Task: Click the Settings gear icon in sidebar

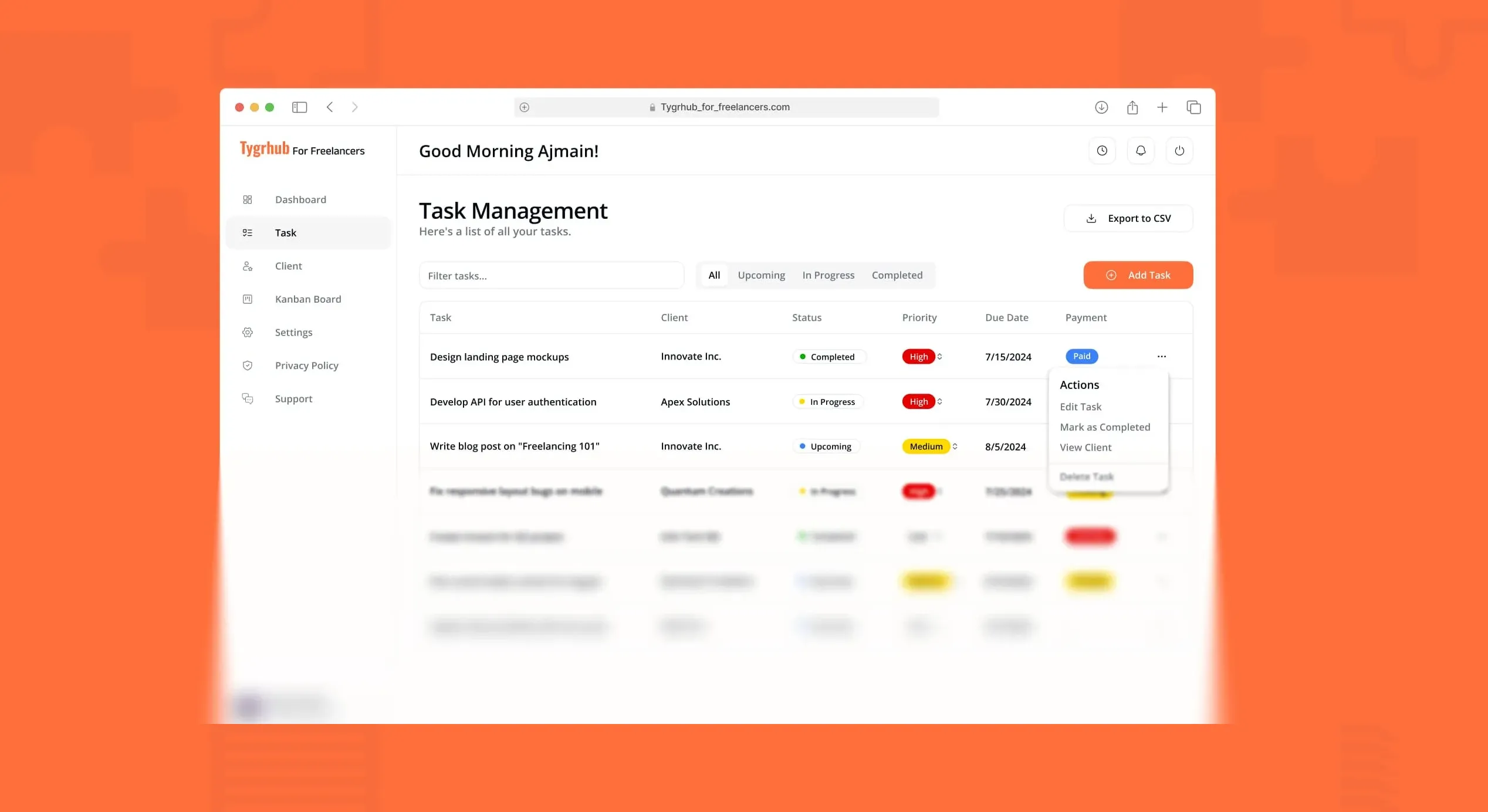Action: (x=248, y=333)
